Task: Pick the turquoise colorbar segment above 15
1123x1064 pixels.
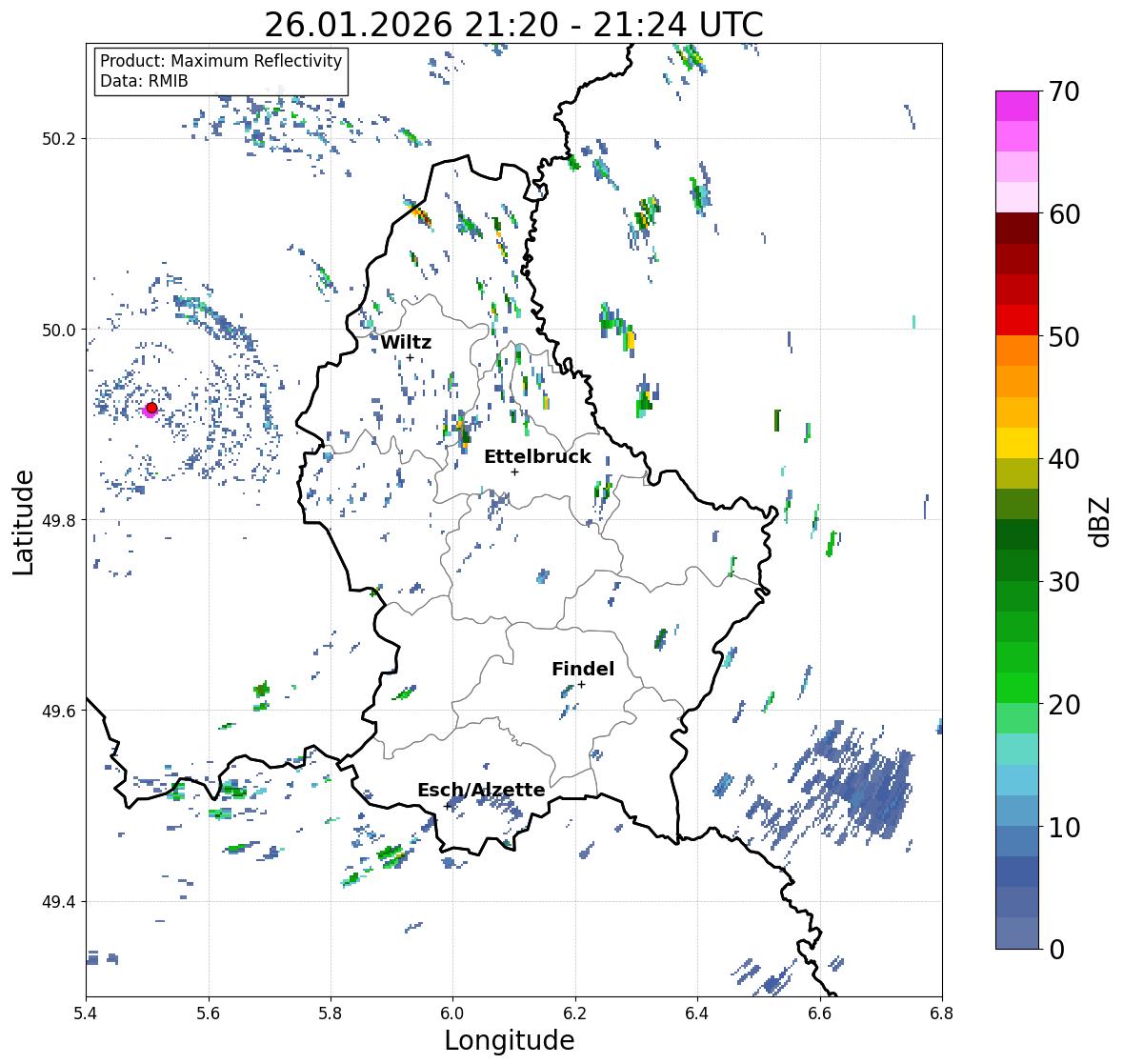Action: [1017, 749]
